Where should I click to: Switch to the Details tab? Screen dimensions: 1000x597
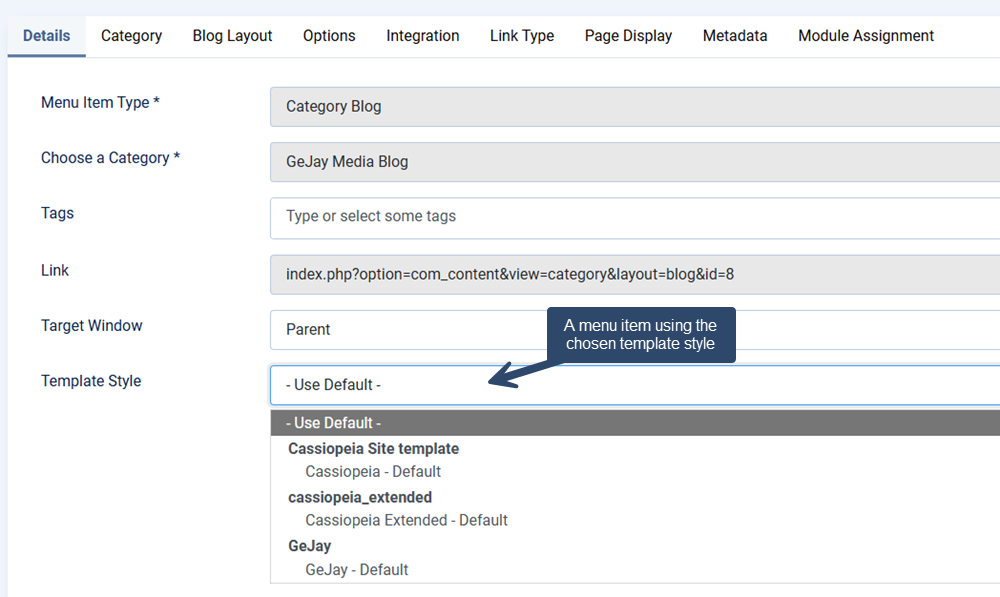[x=47, y=36]
